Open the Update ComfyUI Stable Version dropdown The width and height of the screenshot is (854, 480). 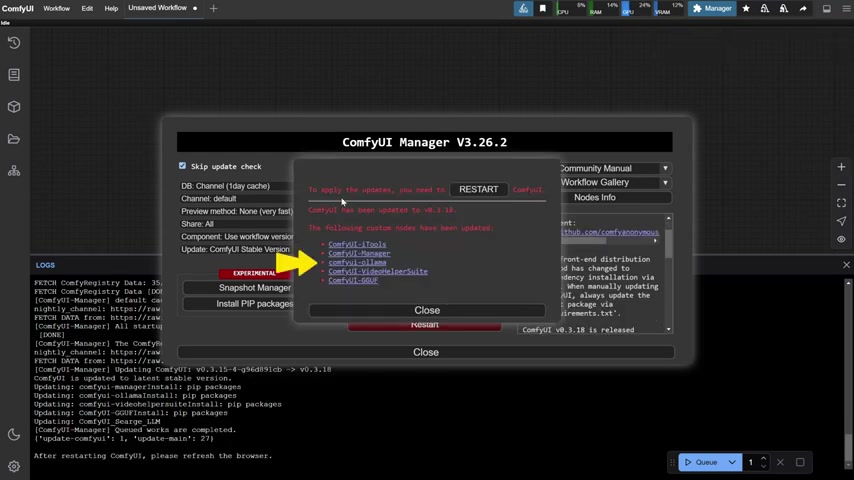(236, 249)
